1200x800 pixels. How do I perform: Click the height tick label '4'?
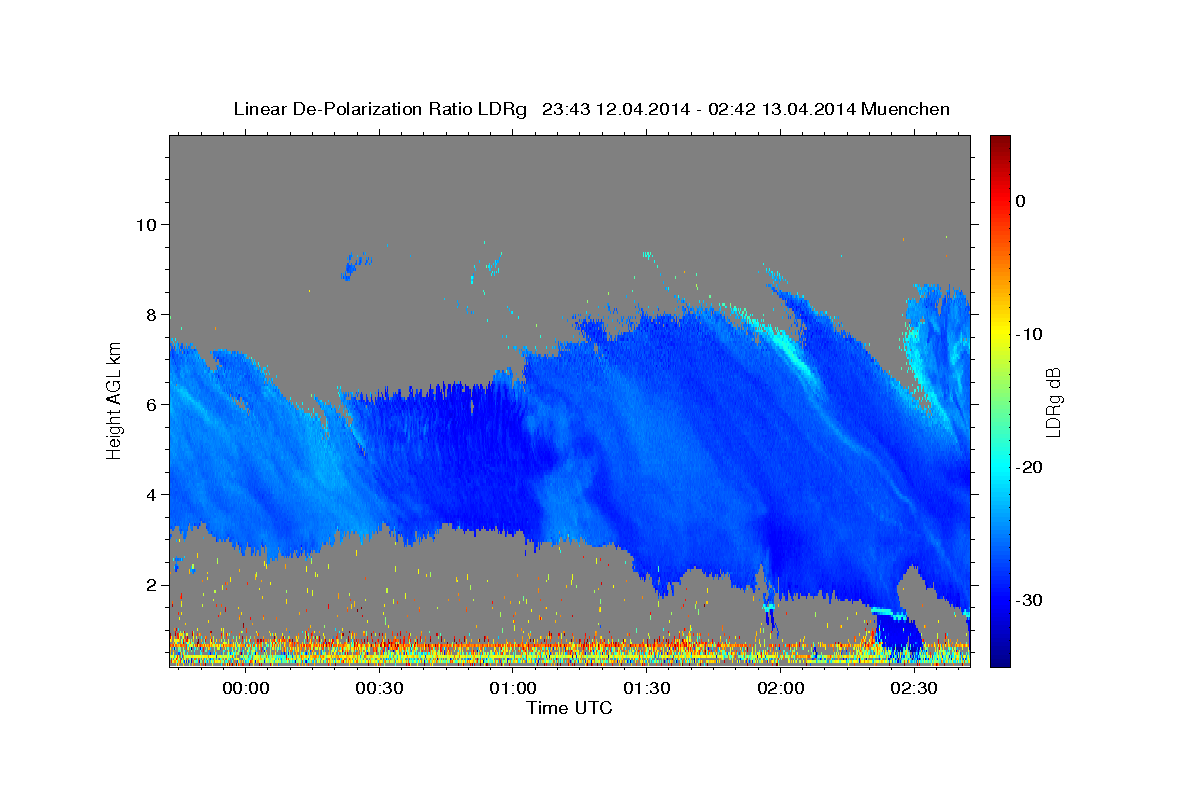click(150, 494)
